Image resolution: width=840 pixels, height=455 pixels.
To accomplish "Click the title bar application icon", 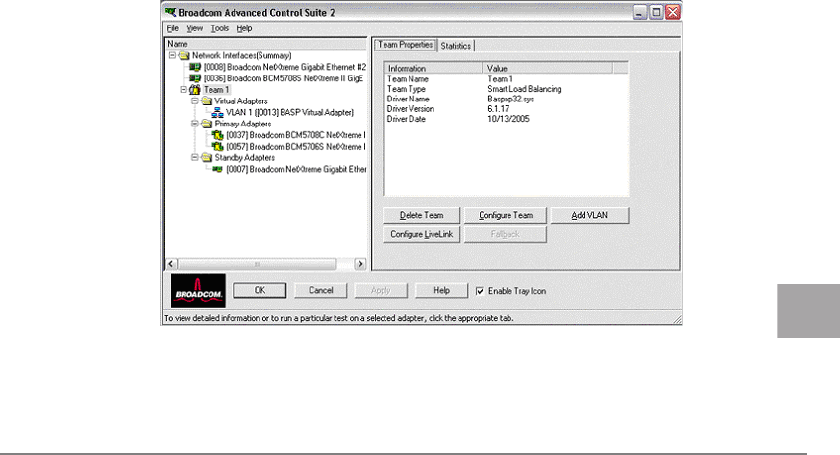I will coord(170,12).
